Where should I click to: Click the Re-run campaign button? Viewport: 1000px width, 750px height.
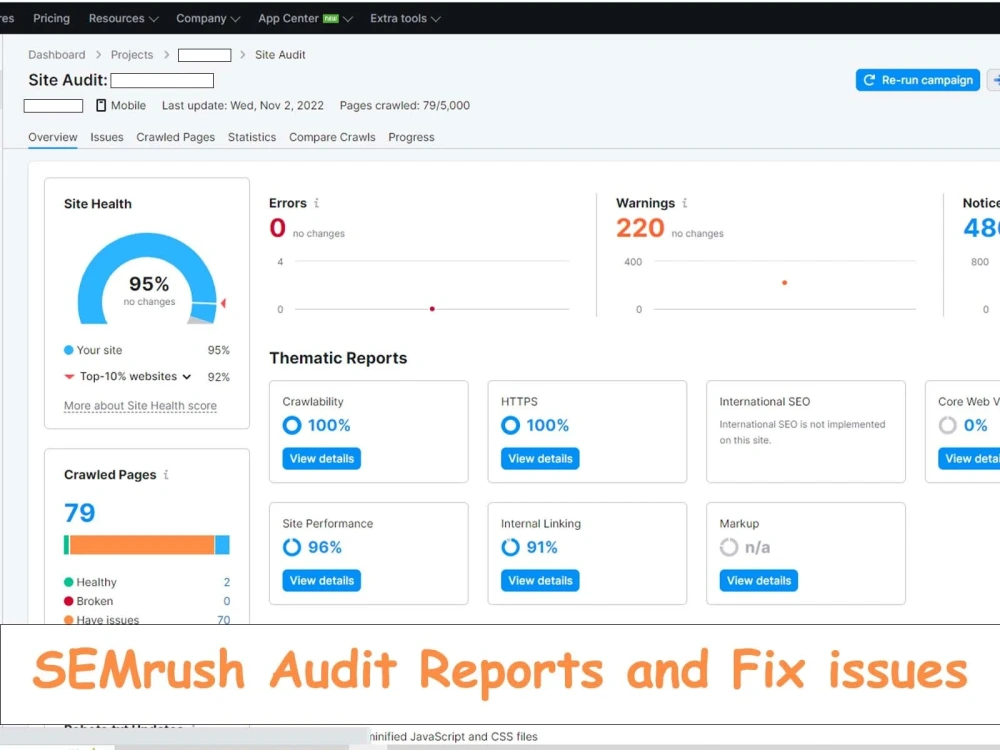point(918,80)
